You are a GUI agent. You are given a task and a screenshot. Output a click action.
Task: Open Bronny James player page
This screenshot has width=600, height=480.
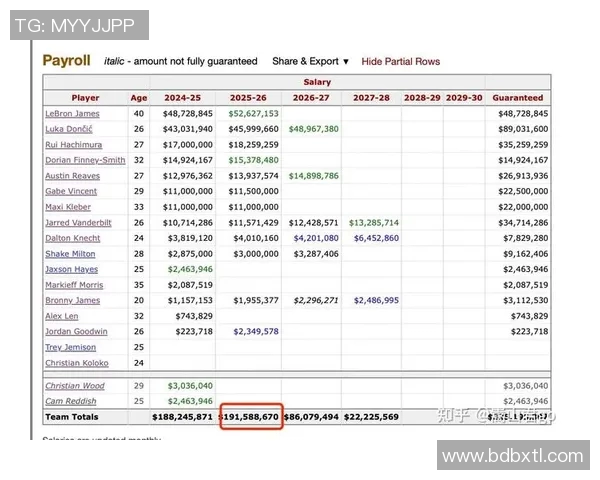(x=72, y=300)
